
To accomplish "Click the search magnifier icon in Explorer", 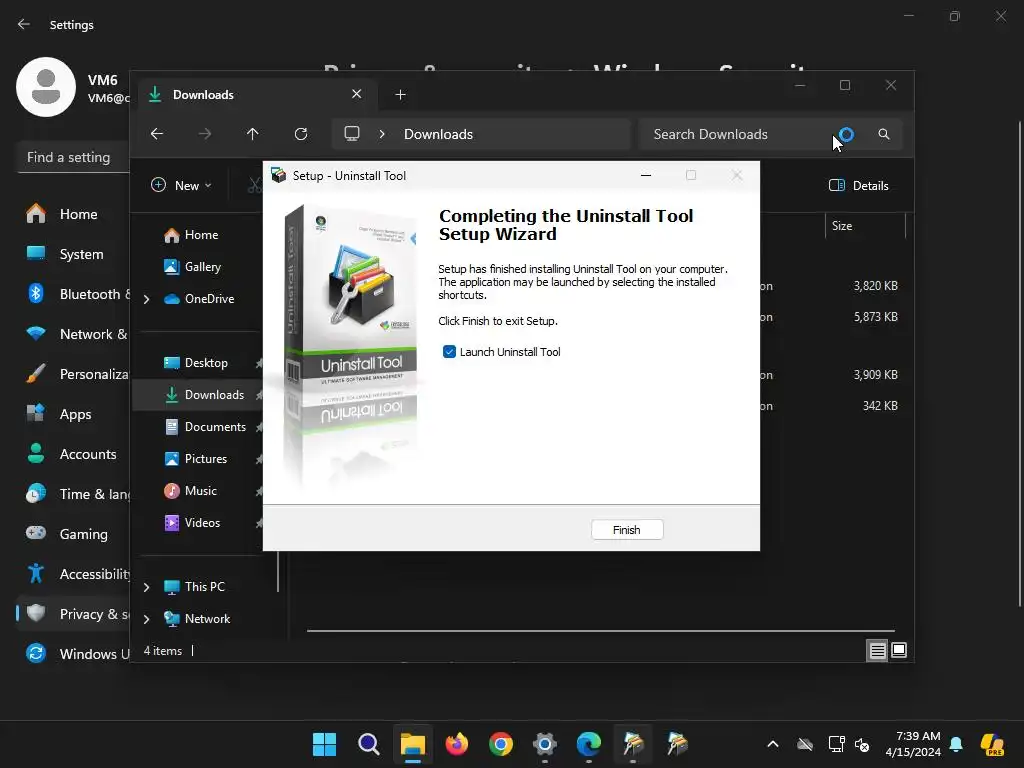I will pos(884,134).
